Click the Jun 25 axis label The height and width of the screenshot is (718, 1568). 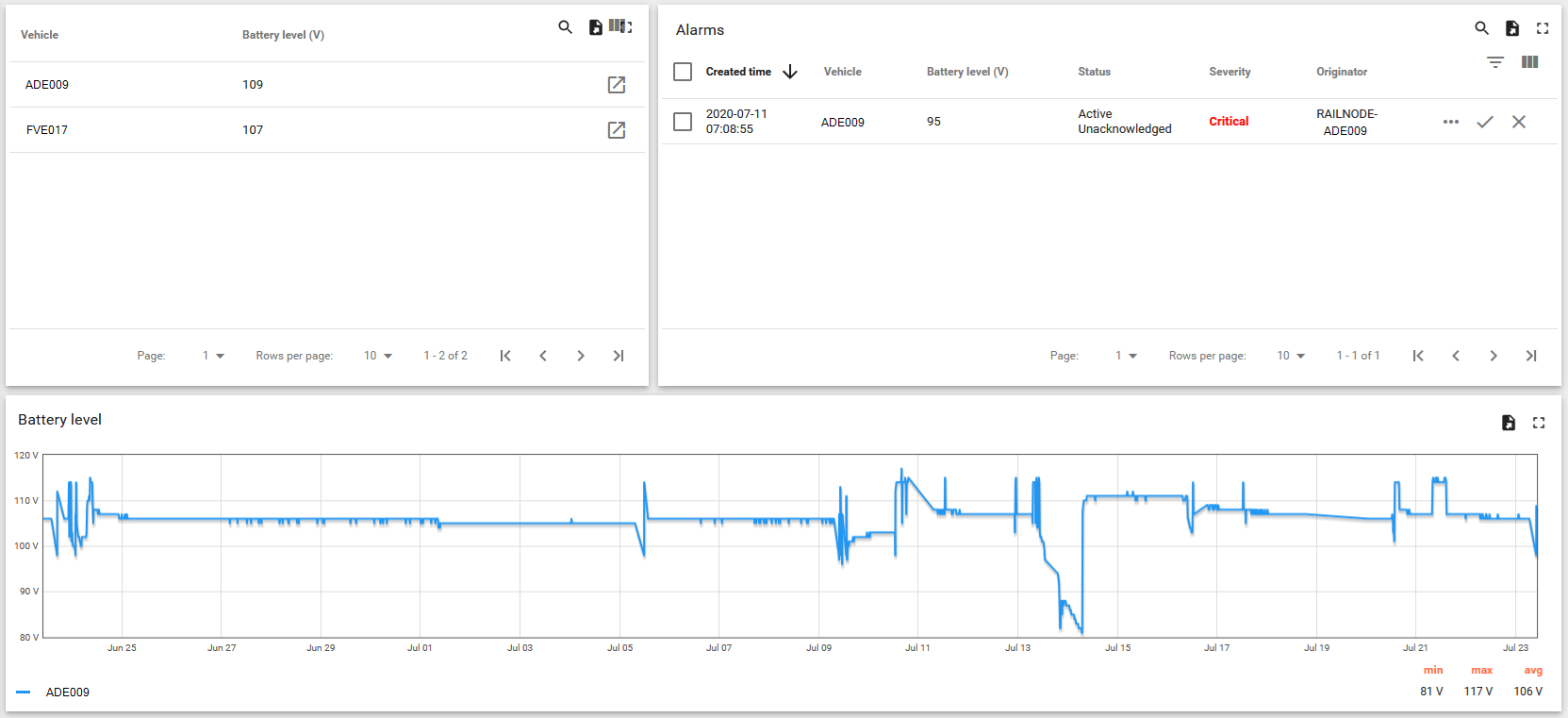122,648
